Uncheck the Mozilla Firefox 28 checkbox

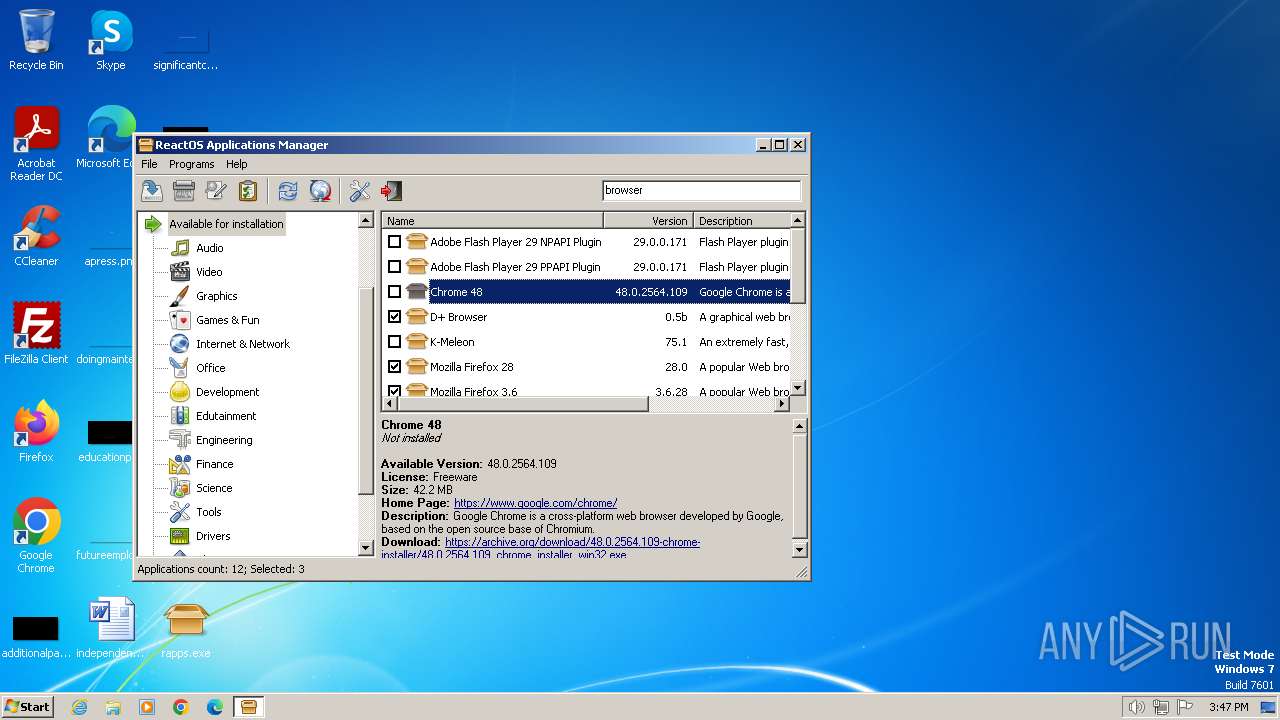coord(394,367)
